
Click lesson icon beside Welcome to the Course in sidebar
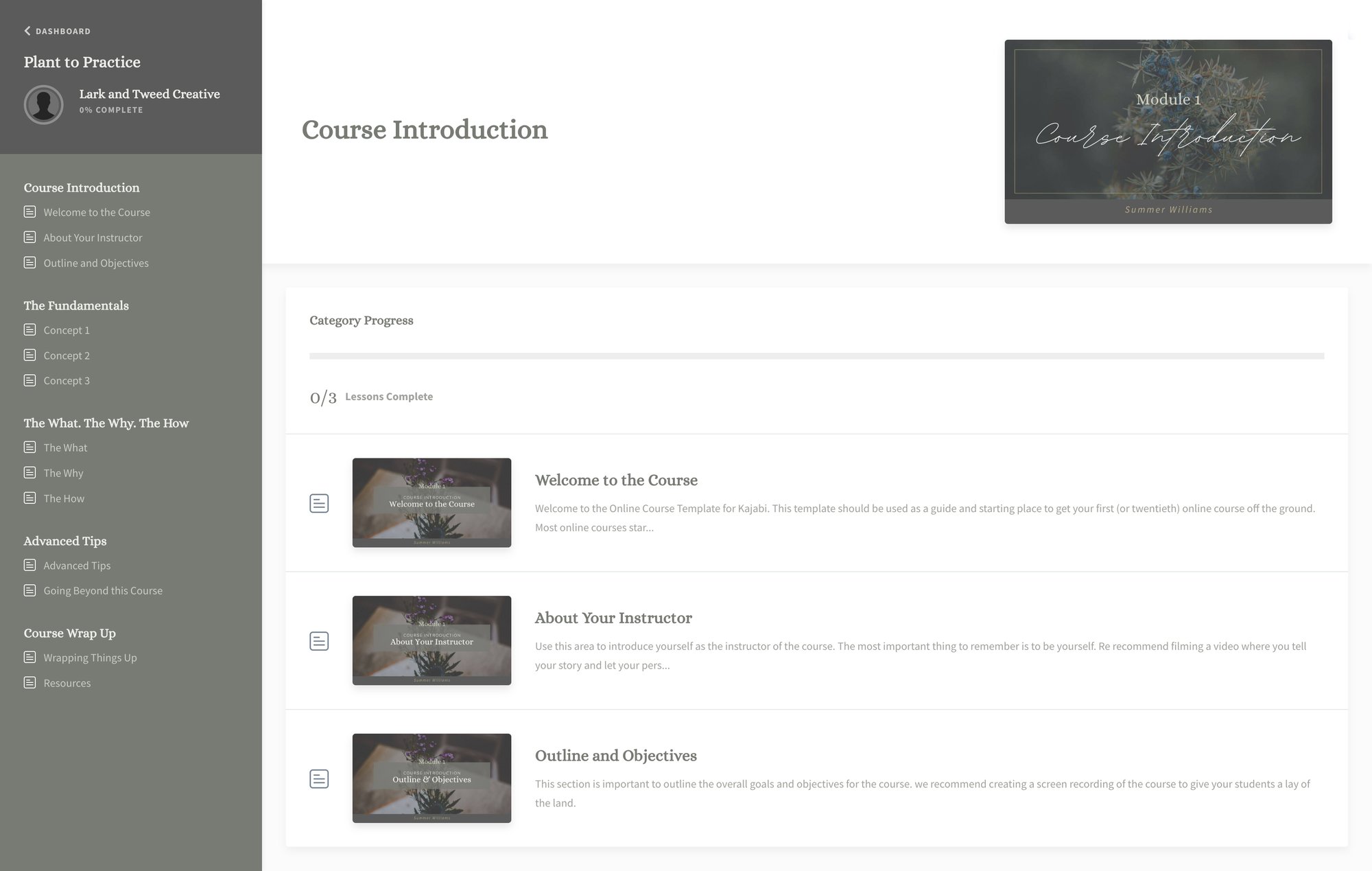point(29,212)
